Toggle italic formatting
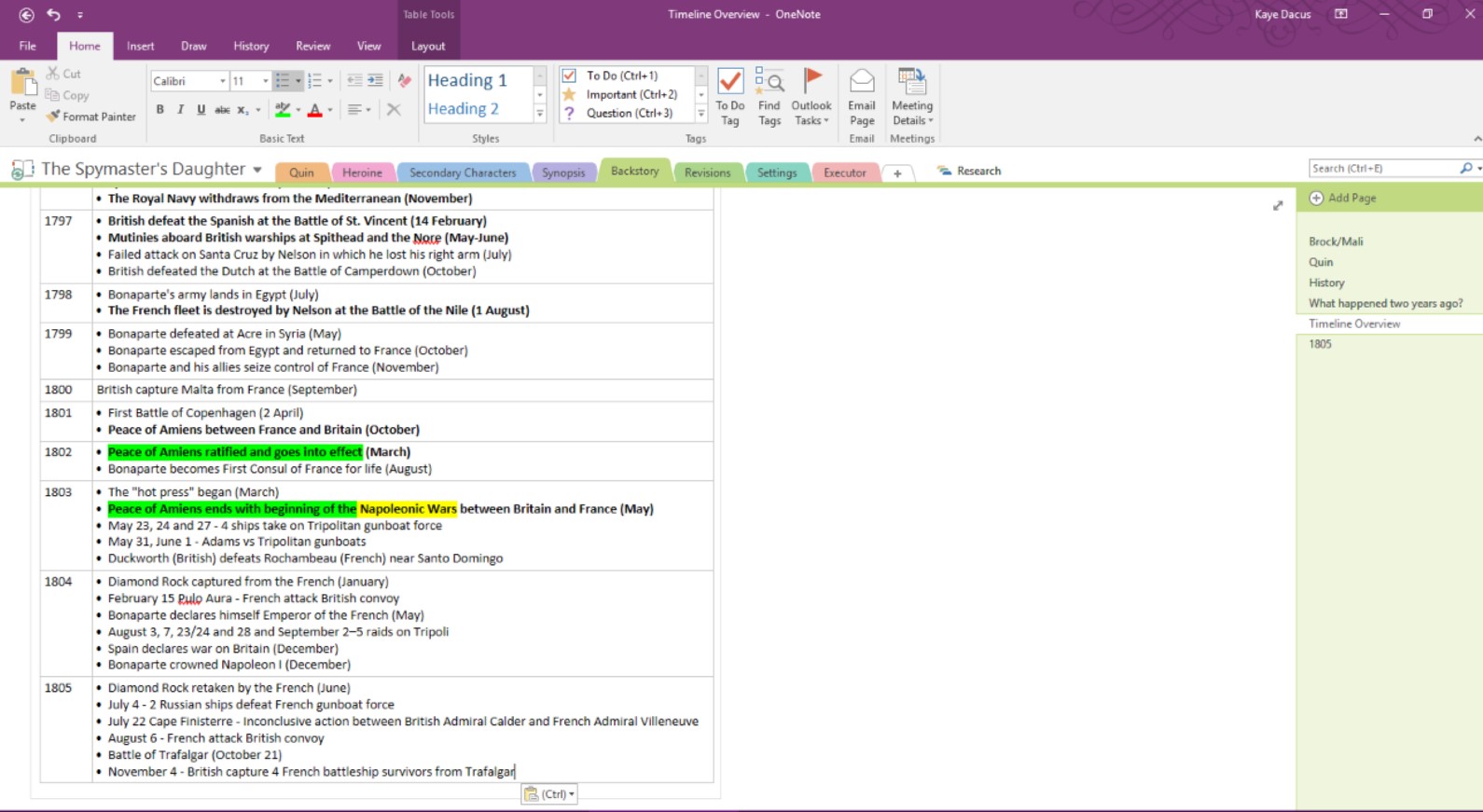1483x812 pixels. pos(181,110)
